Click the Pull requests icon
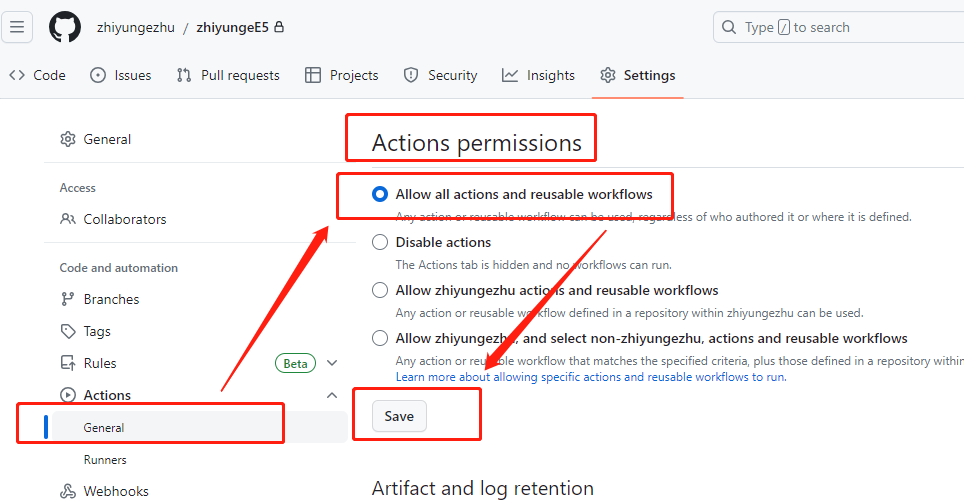This screenshot has width=964, height=502. 184,75
